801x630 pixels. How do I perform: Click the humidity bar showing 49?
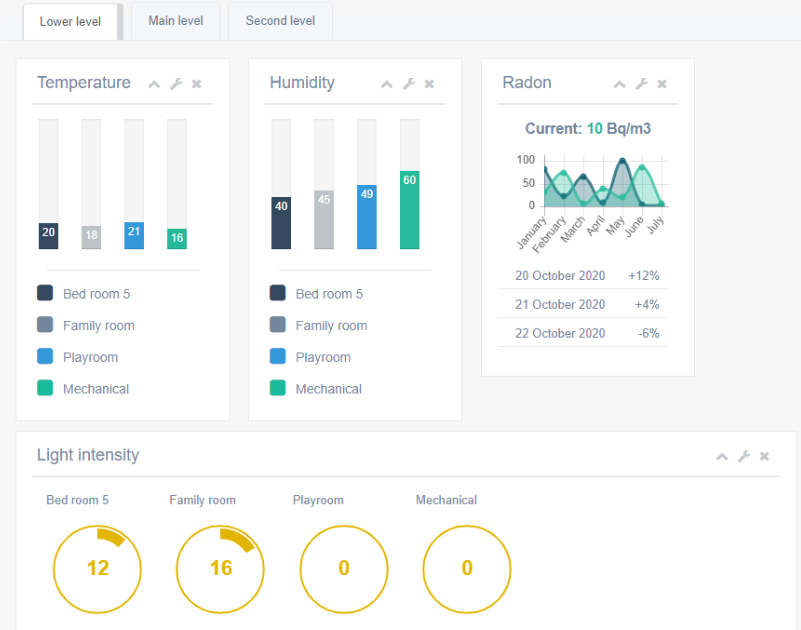pos(367,217)
